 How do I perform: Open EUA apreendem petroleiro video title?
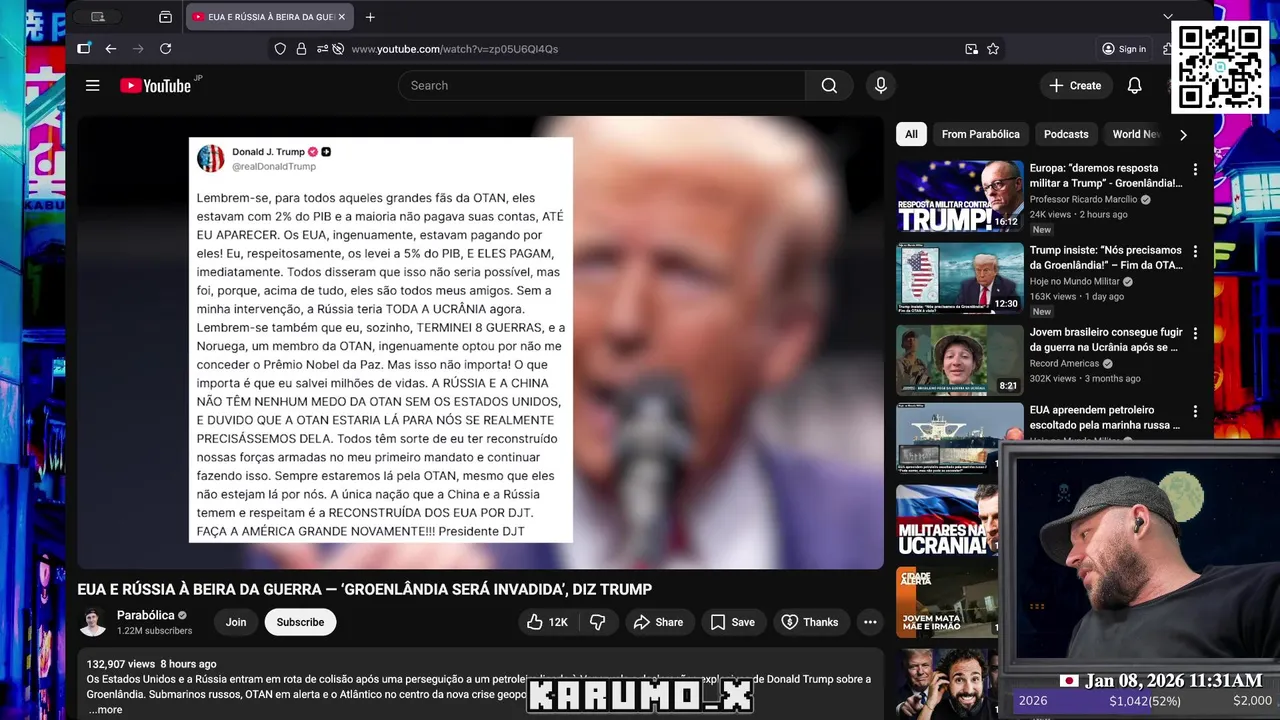pos(1105,417)
